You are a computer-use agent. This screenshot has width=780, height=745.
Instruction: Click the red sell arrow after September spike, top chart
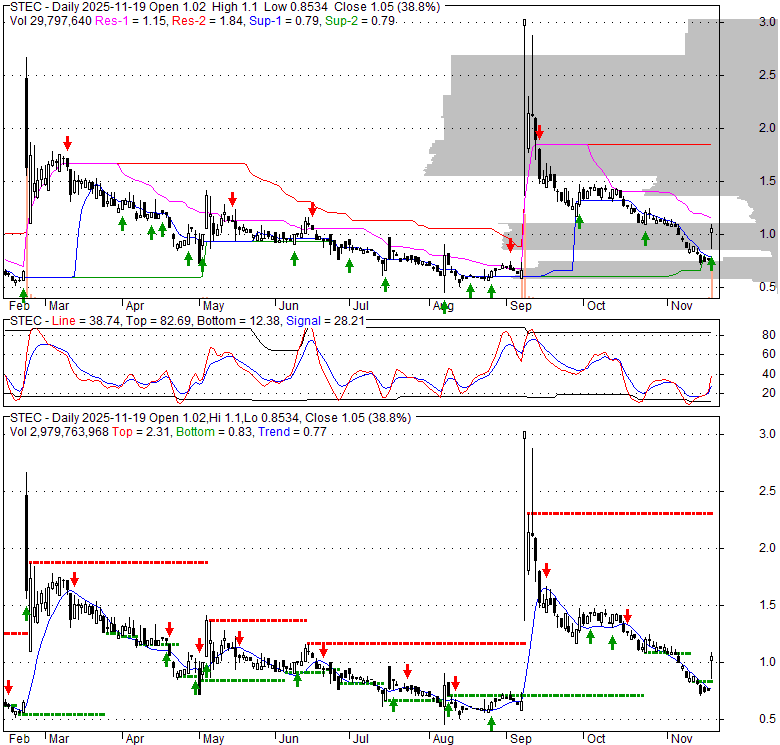pos(539,133)
